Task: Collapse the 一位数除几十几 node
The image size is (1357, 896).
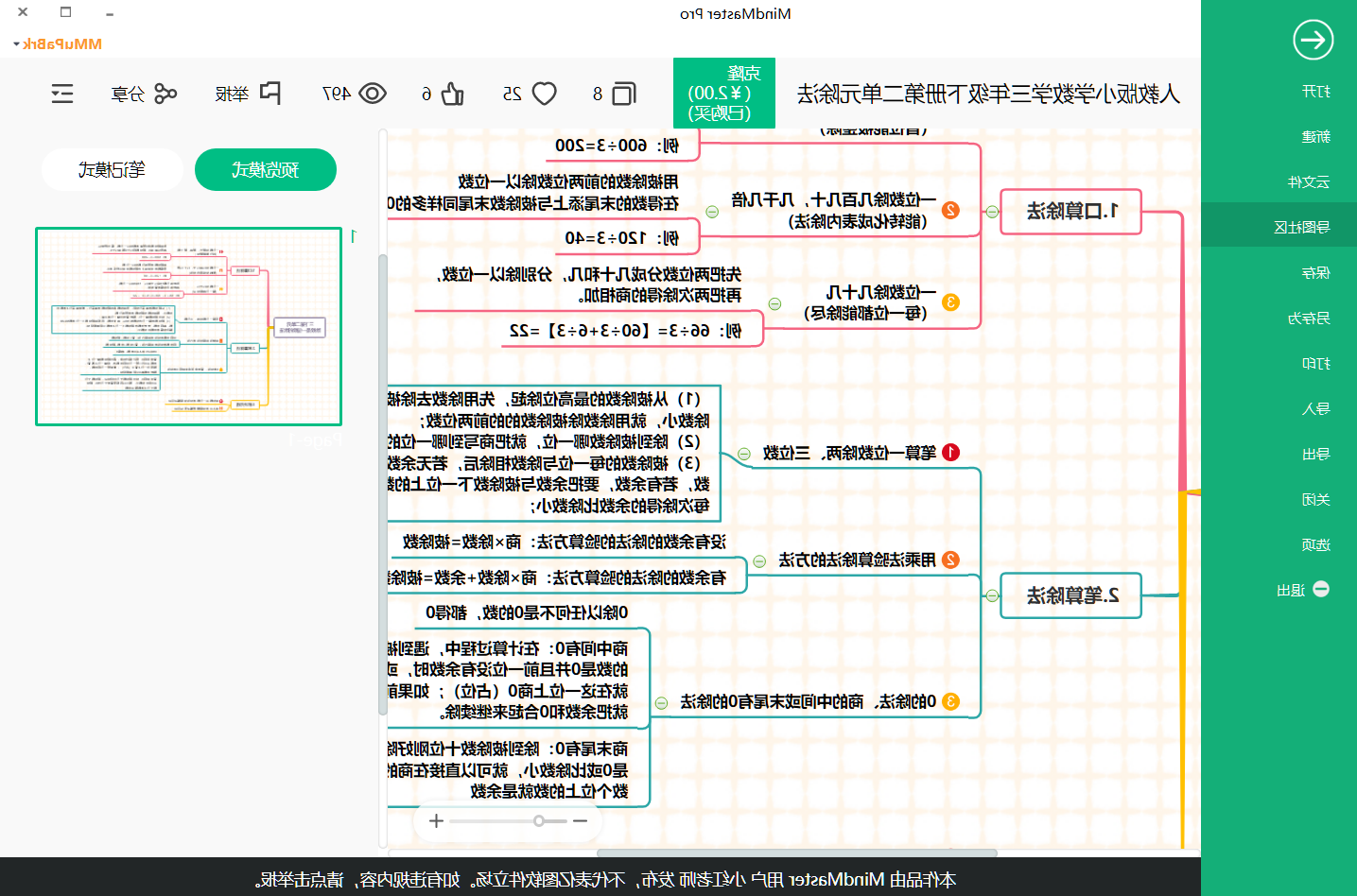Action: [774, 303]
